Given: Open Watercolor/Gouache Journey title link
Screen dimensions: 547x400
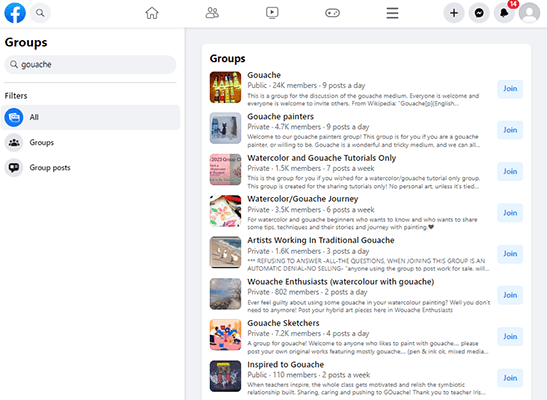Looking at the screenshot, I should point(303,199).
